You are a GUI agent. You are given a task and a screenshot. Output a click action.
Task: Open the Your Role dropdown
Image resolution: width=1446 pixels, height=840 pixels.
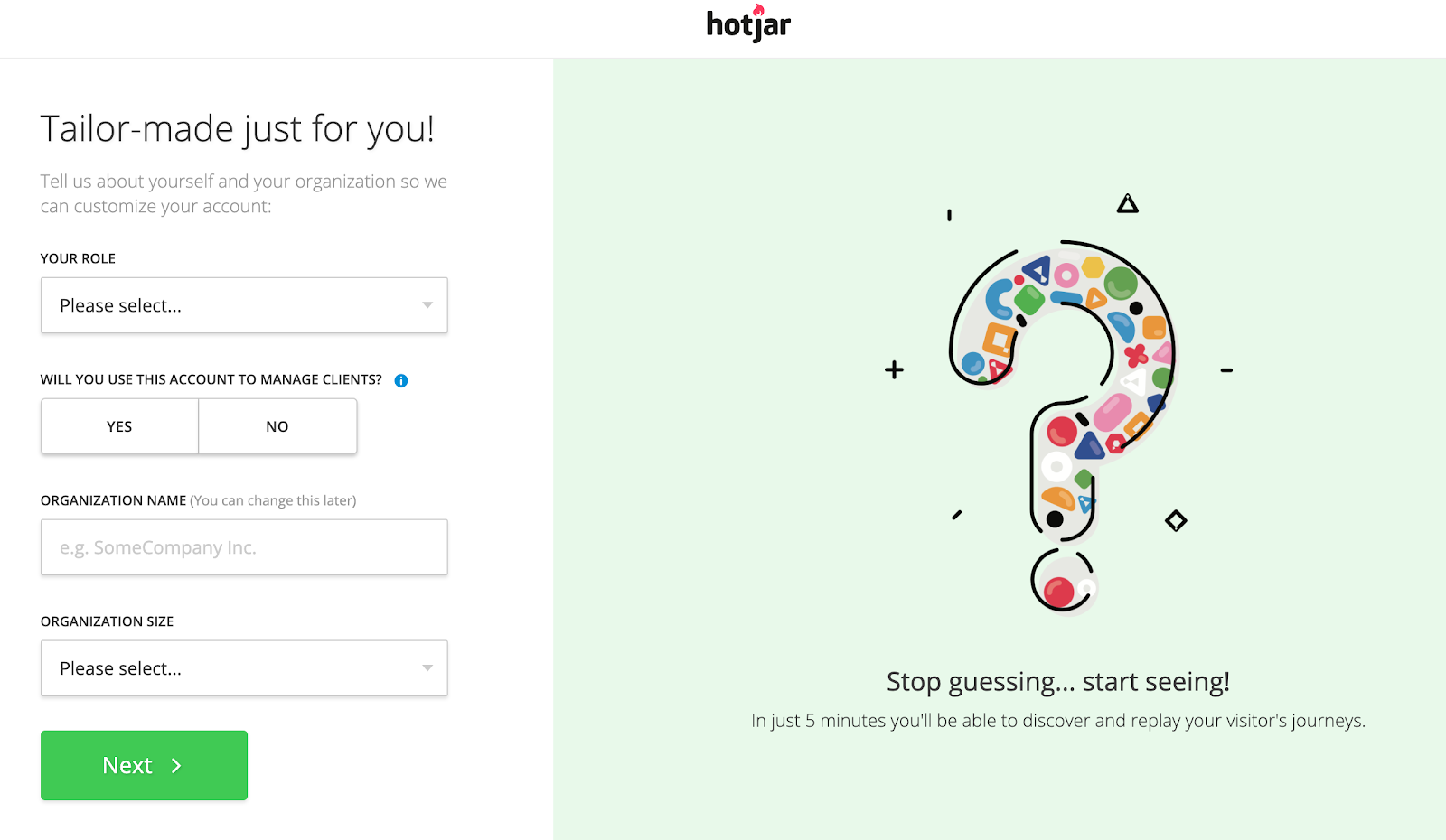(x=244, y=305)
